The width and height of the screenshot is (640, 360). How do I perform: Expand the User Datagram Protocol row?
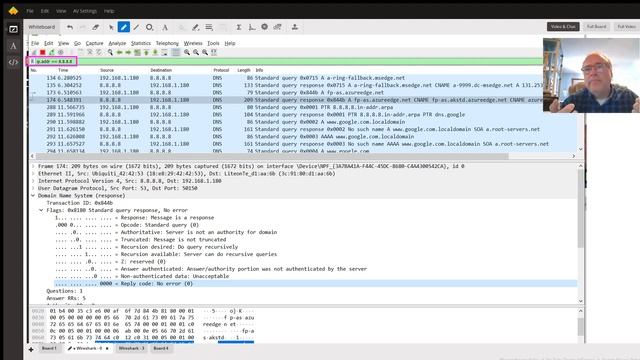pyautogui.click(x=33, y=188)
